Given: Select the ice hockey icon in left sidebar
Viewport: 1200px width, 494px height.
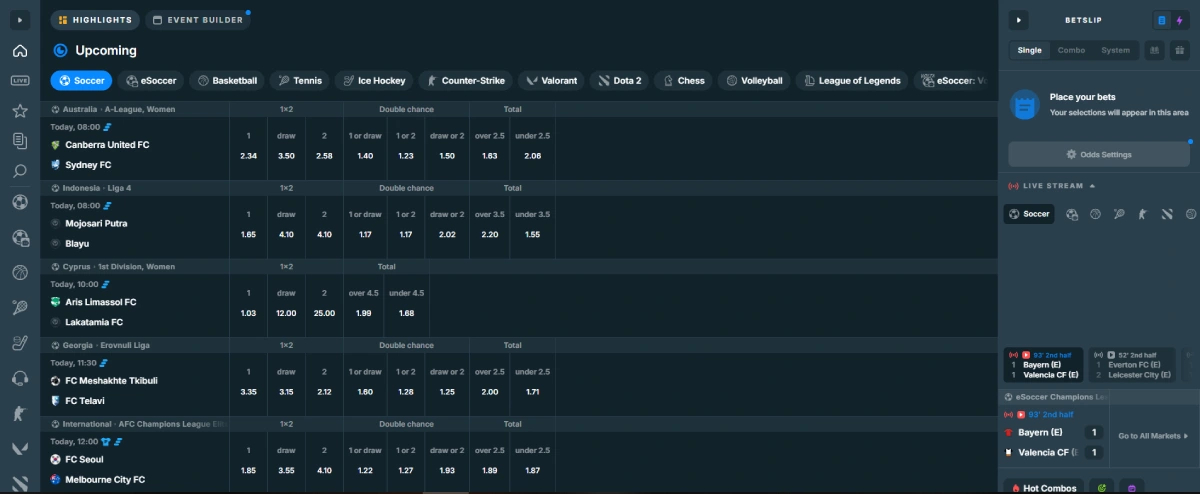Looking at the screenshot, I should pos(20,343).
